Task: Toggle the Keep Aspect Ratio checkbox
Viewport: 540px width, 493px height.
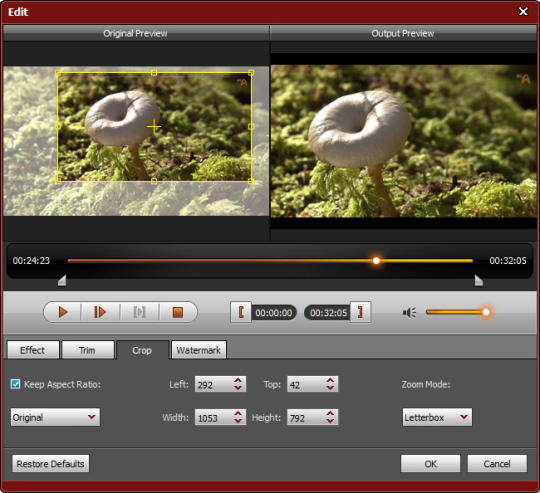Action: (15, 384)
